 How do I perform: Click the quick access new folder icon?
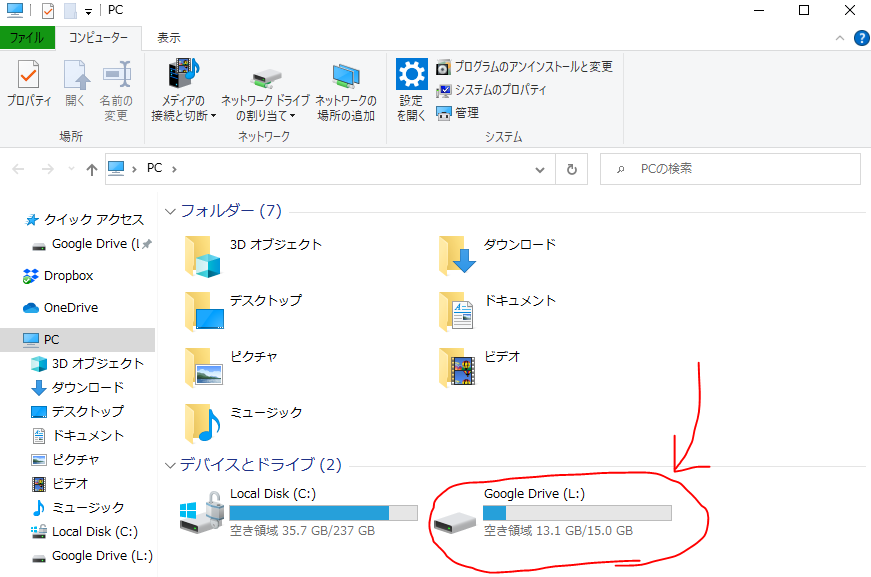point(70,11)
